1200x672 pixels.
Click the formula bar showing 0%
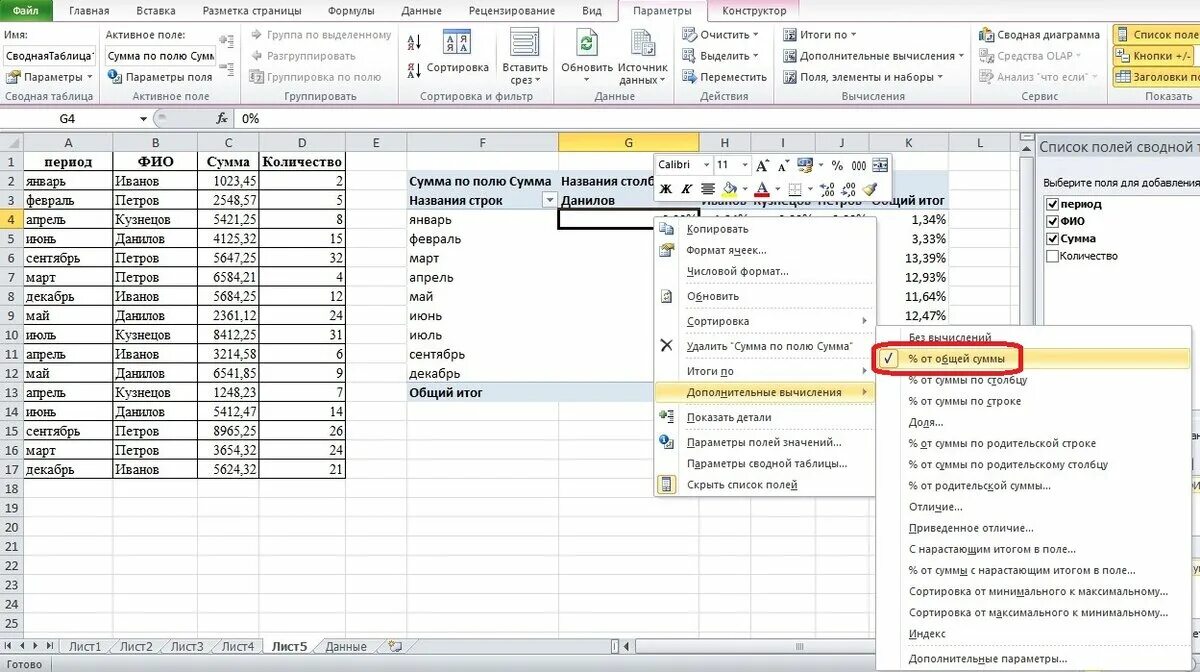pos(715,118)
